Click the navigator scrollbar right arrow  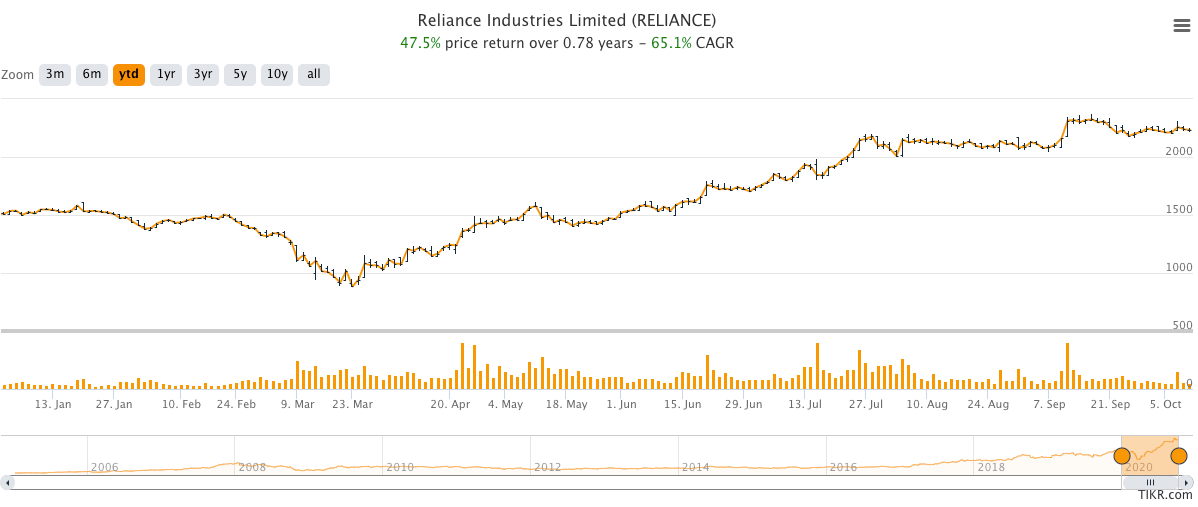pyautogui.click(x=1187, y=483)
